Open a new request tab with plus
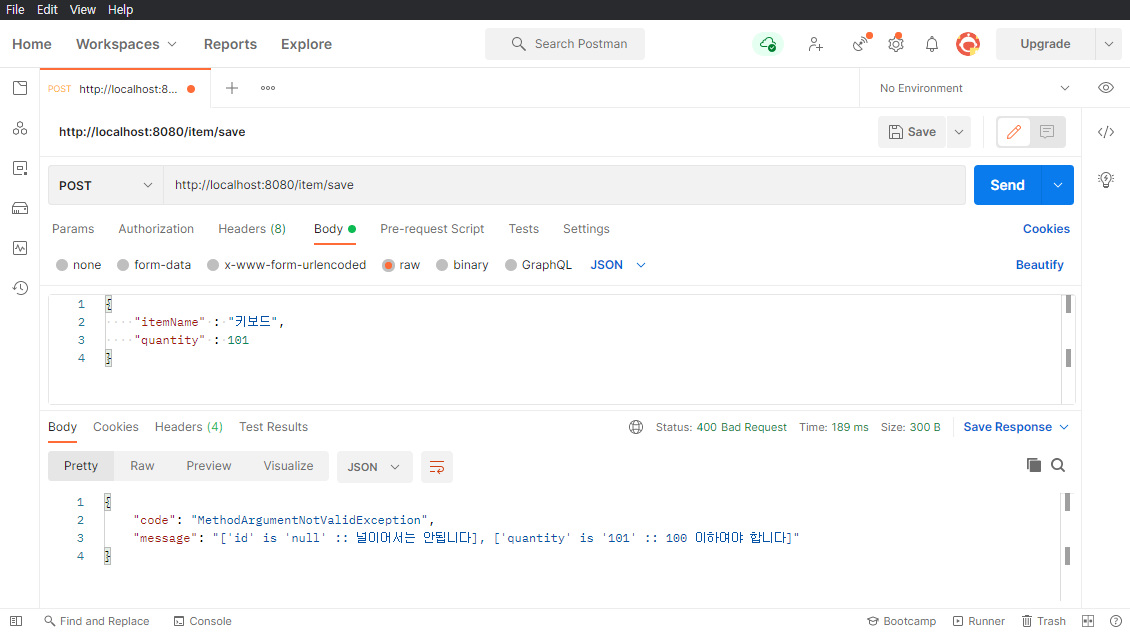This screenshot has height=633, width=1130. click(x=232, y=88)
